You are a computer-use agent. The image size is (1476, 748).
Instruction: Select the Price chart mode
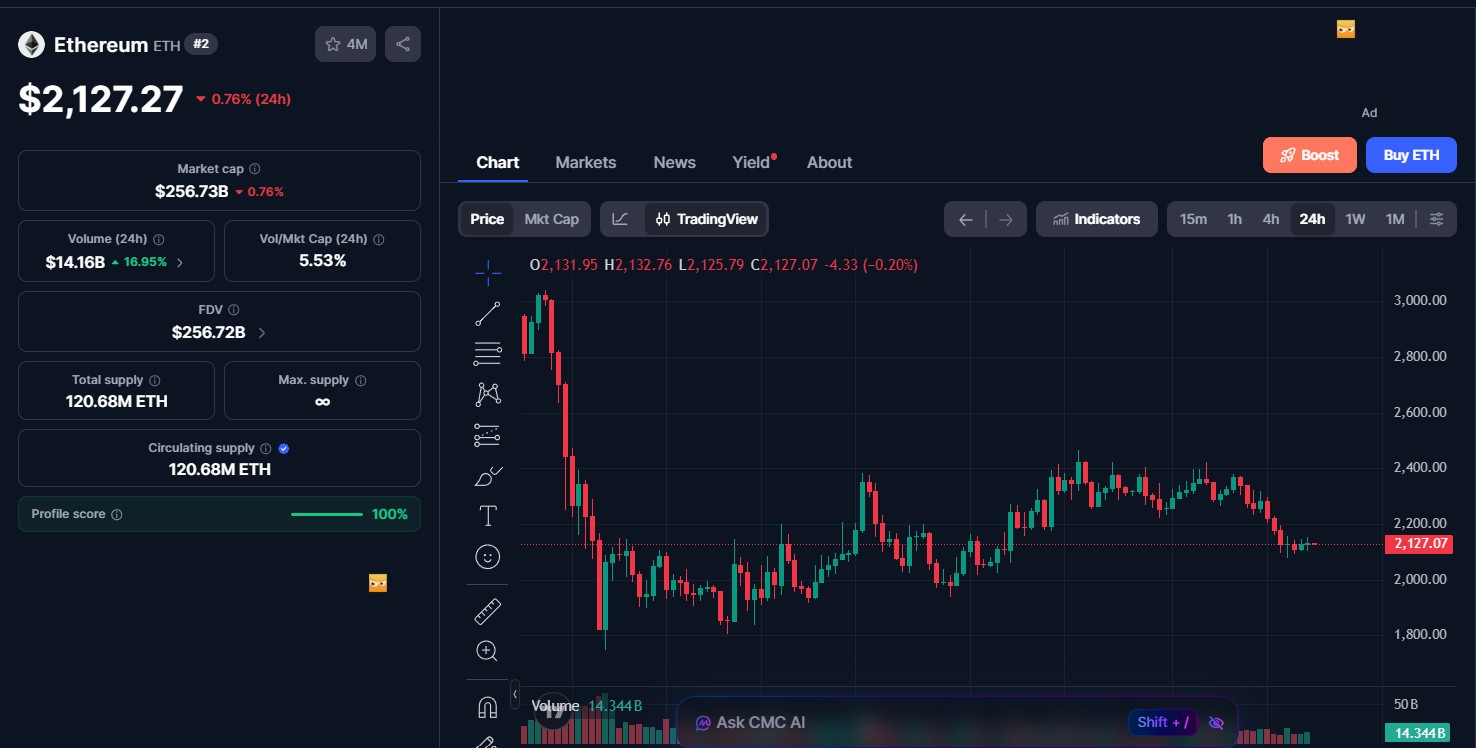487,219
